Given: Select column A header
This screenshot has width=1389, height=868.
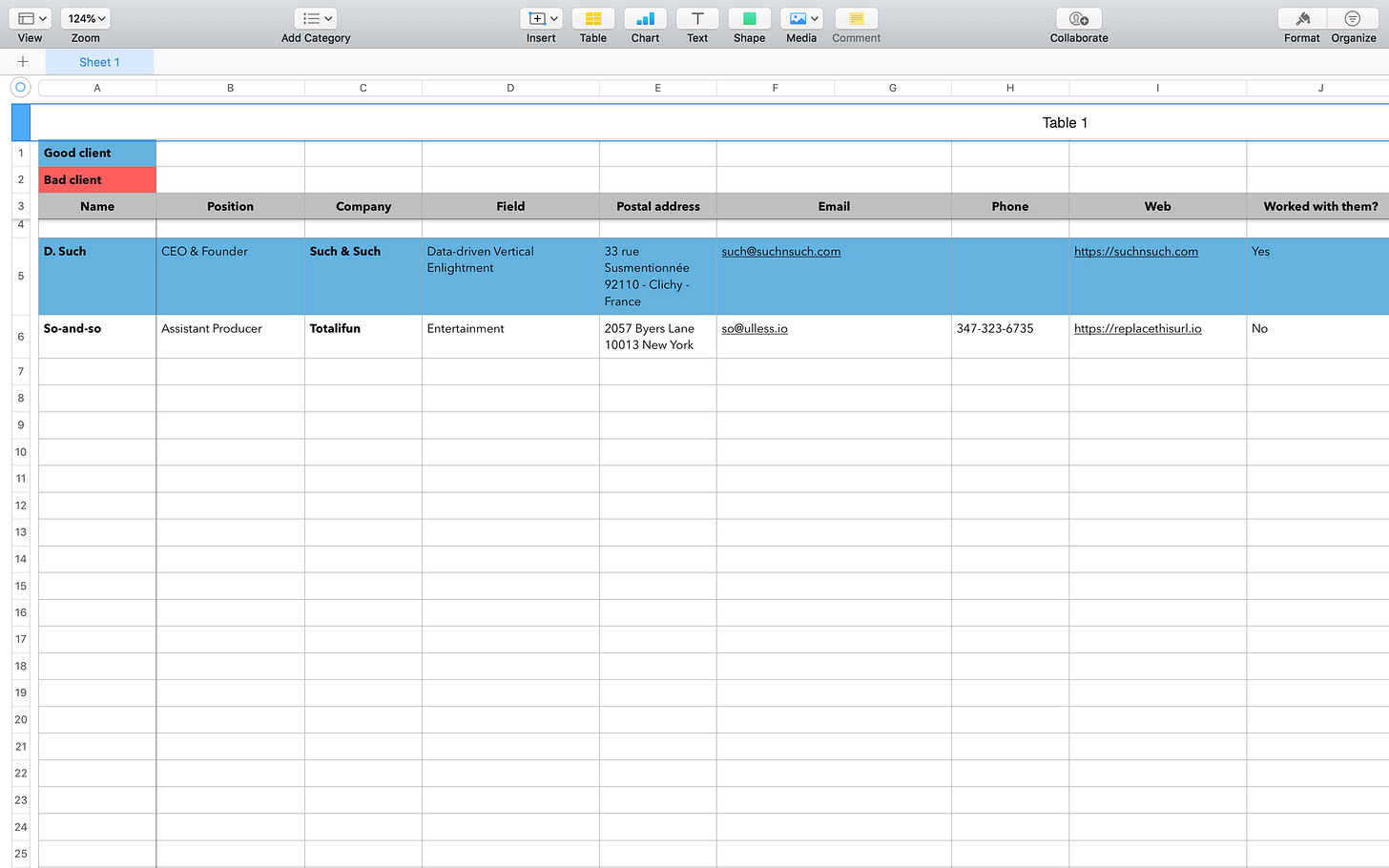Looking at the screenshot, I should pos(97,88).
